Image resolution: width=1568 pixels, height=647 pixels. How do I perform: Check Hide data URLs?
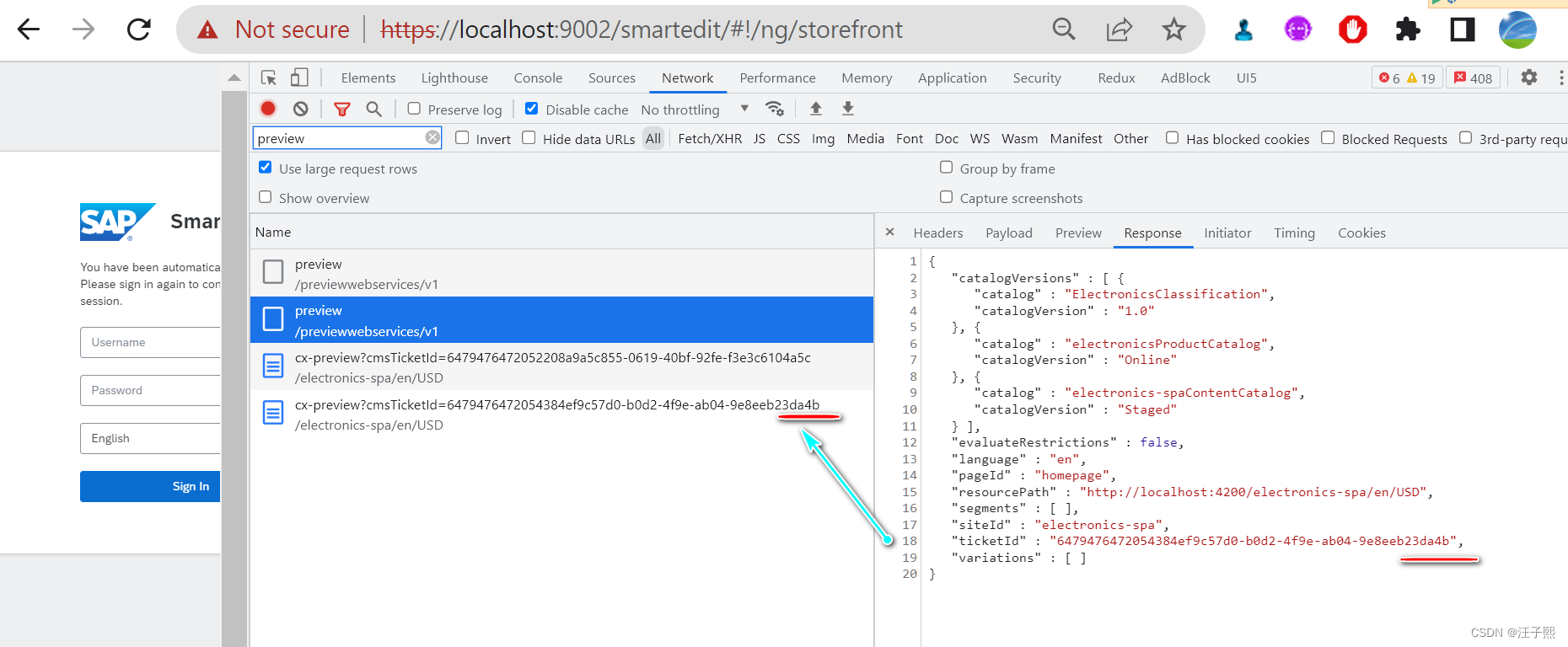pos(529,138)
